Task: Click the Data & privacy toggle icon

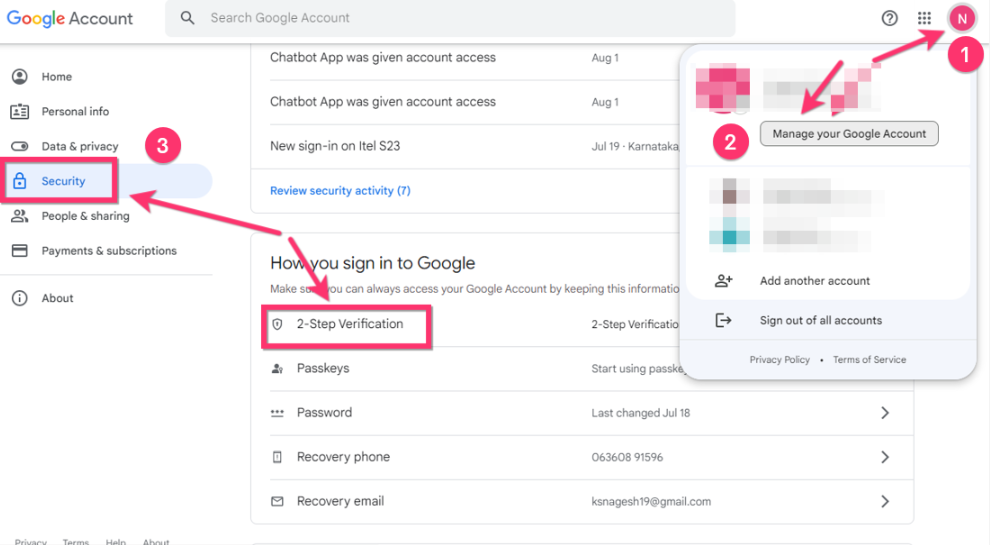Action: 19,147
